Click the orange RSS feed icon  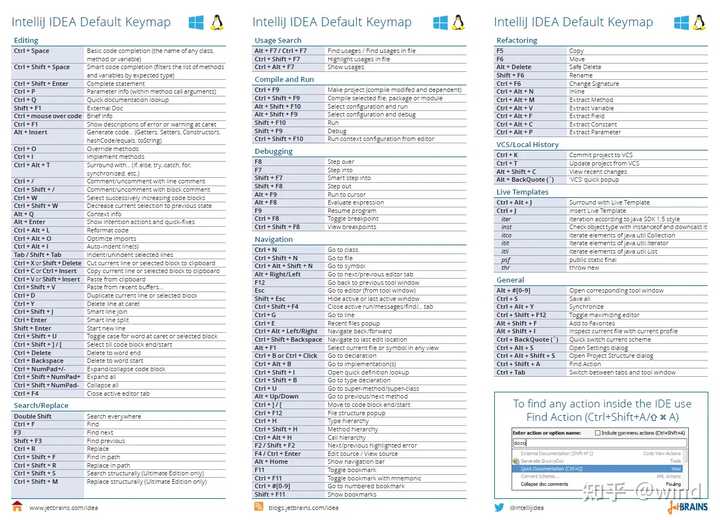pos(259,506)
